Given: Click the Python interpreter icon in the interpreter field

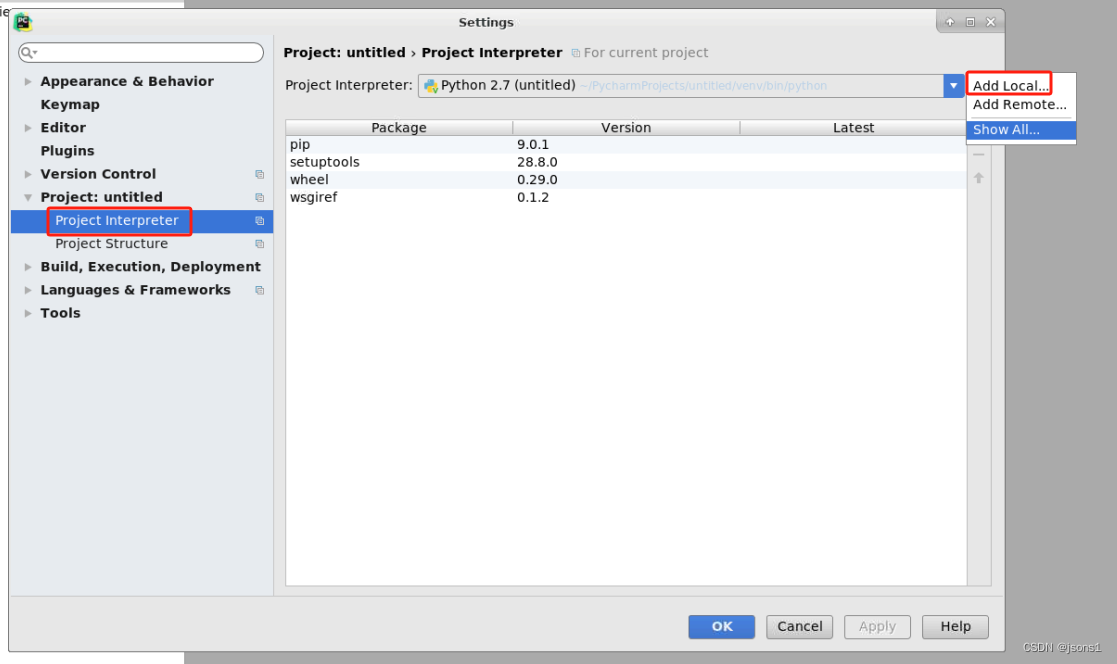Looking at the screenshot, I should [x=430, y=85].
